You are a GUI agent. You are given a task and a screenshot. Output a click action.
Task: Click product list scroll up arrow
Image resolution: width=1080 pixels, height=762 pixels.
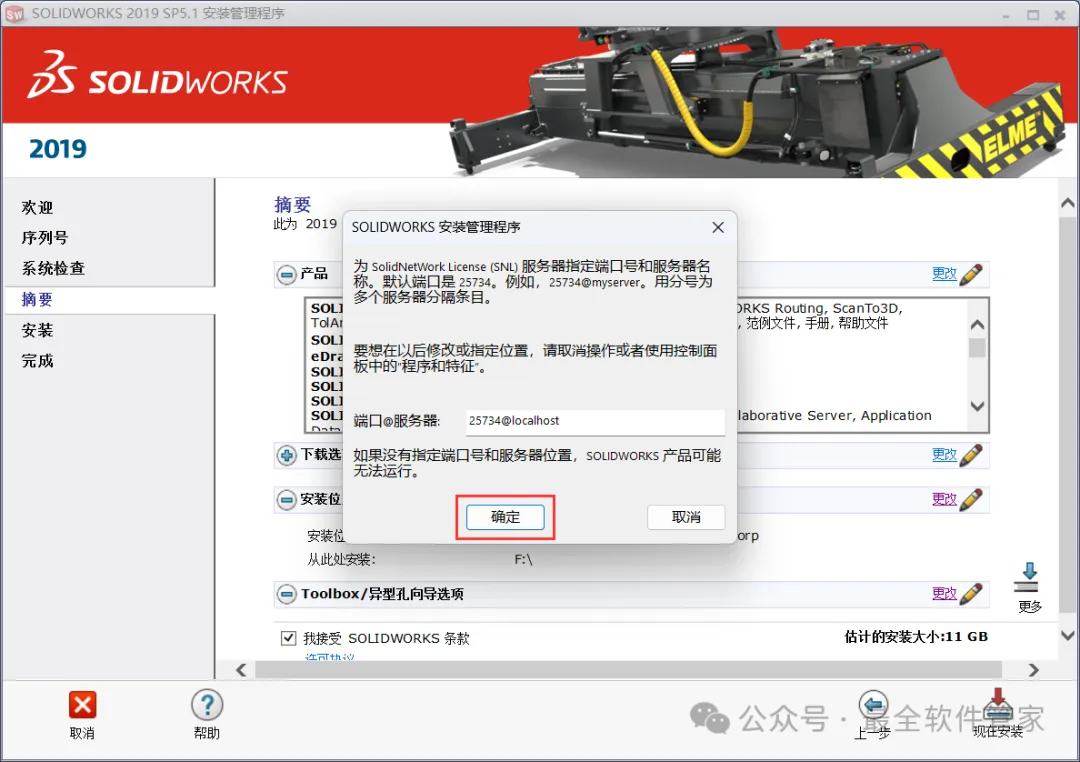point(977,325)
